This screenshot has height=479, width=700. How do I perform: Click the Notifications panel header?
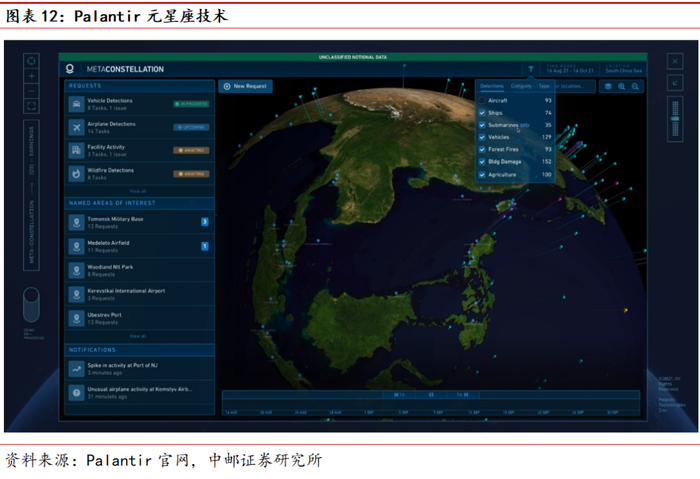(x=139, y=350)
